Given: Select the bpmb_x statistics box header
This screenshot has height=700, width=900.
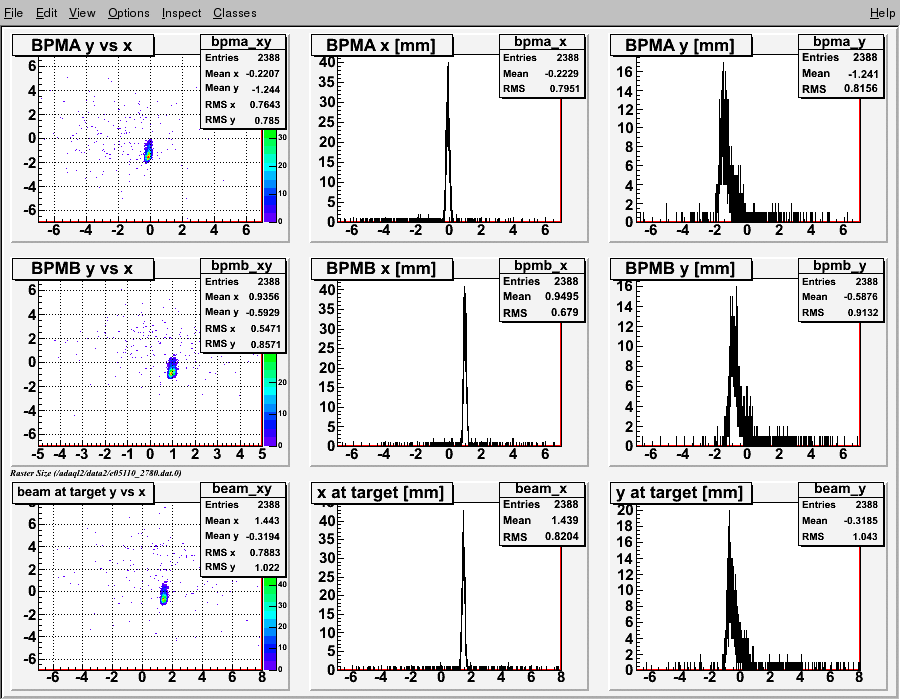Looking at the screenshot, I should pyautogui.click(x=541, y=266).
